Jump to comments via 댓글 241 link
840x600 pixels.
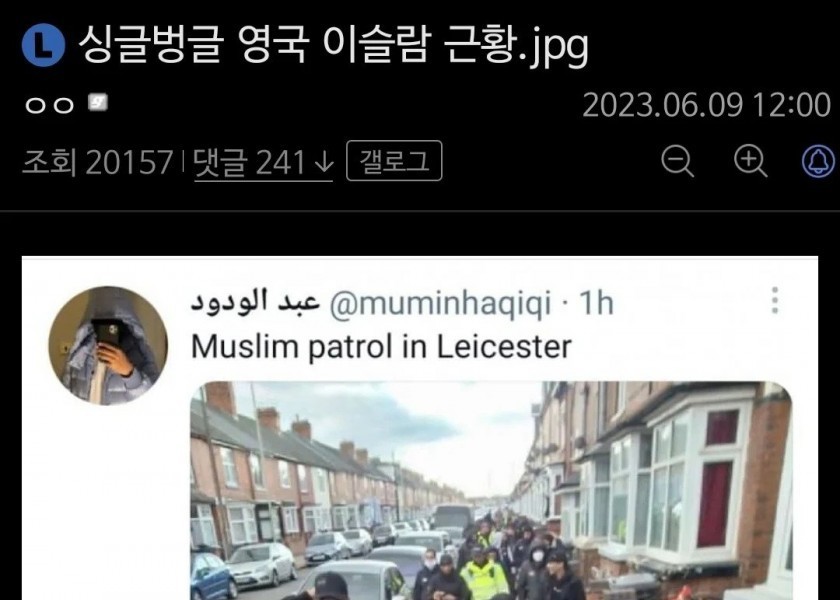pos(264,162)
